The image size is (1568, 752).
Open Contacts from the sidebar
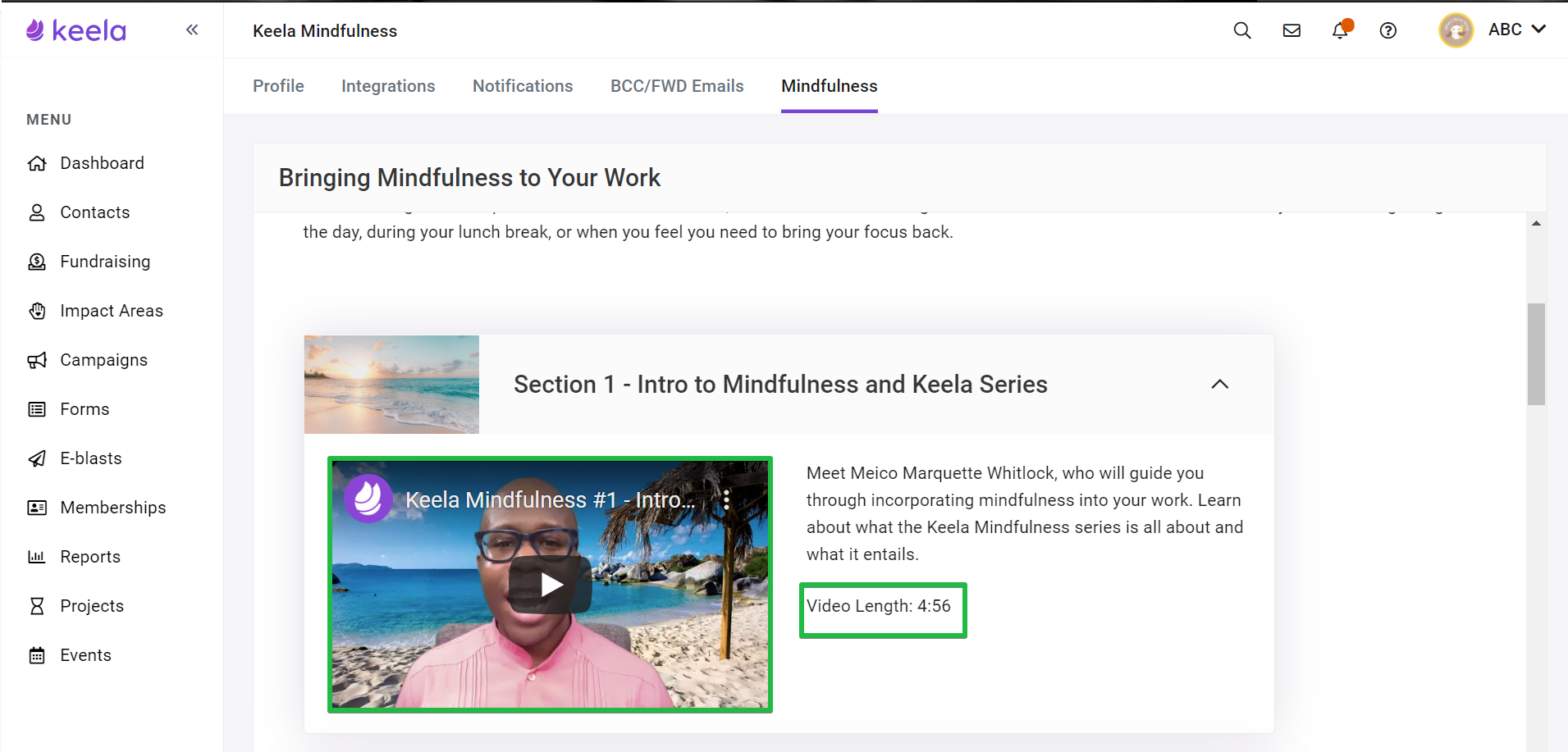click(x=95, y=212)
